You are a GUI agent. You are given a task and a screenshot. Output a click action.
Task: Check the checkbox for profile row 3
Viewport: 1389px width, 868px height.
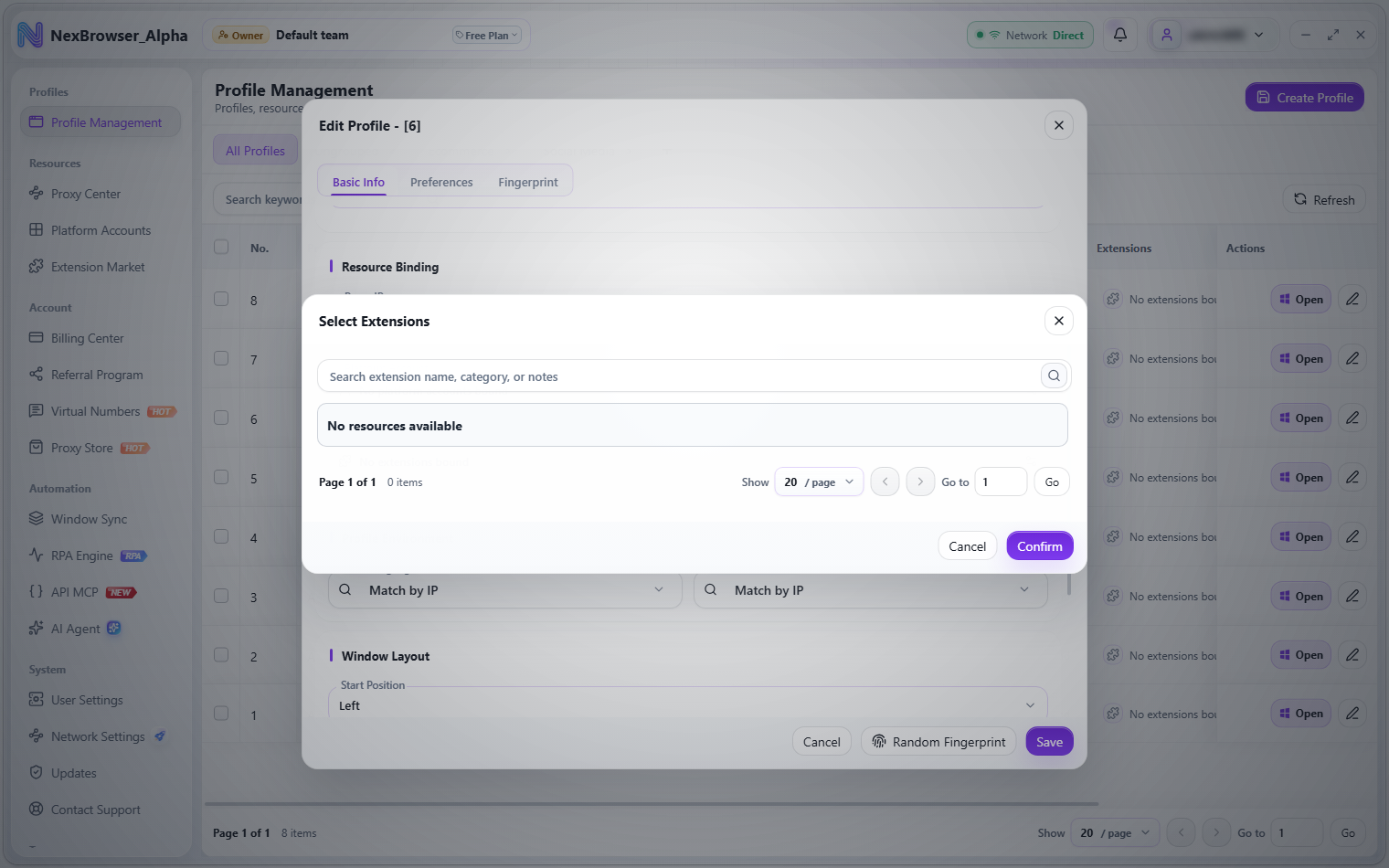tap(221, 596)
